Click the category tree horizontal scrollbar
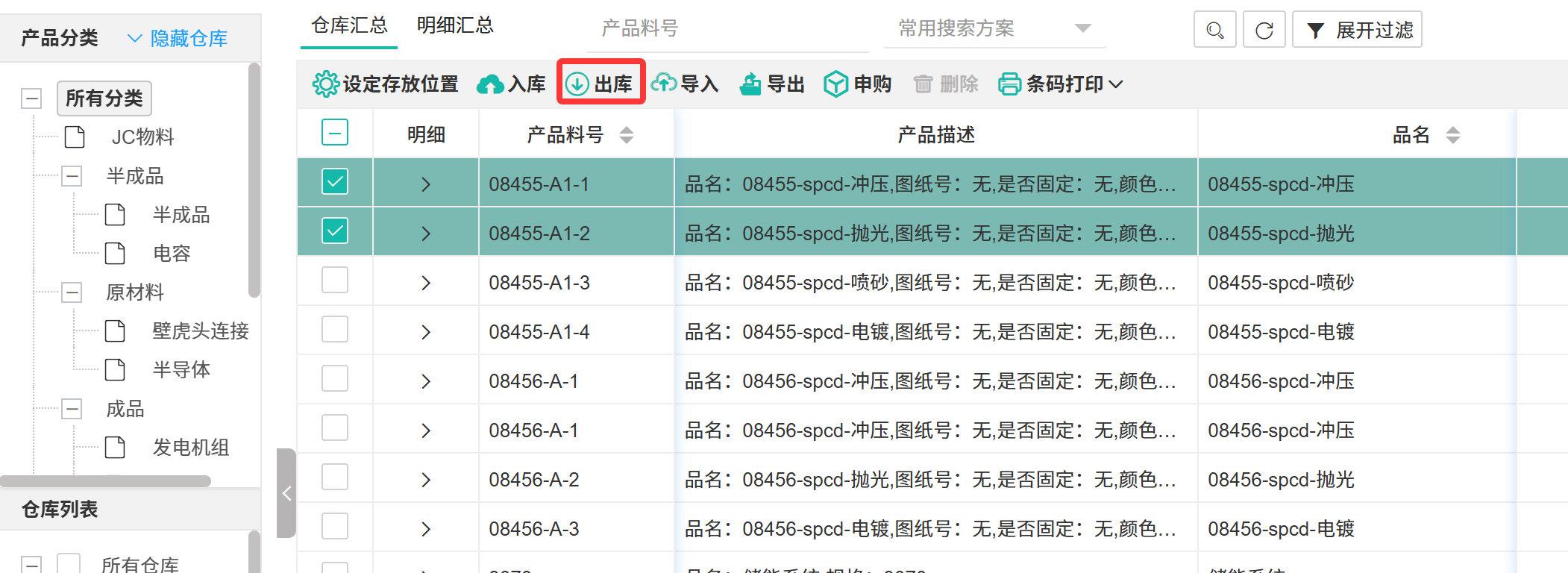This screenshot has height=573, width=1568. [x=106, y=481]
